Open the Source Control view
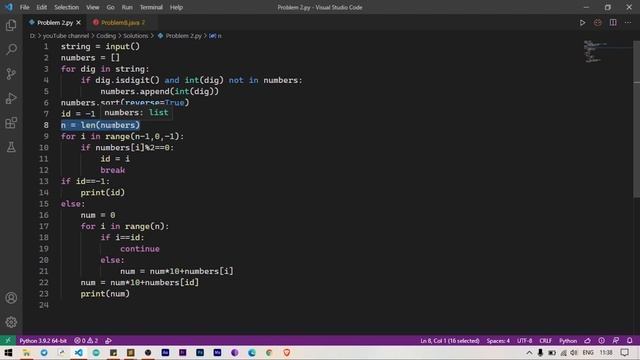 (11, 74)
